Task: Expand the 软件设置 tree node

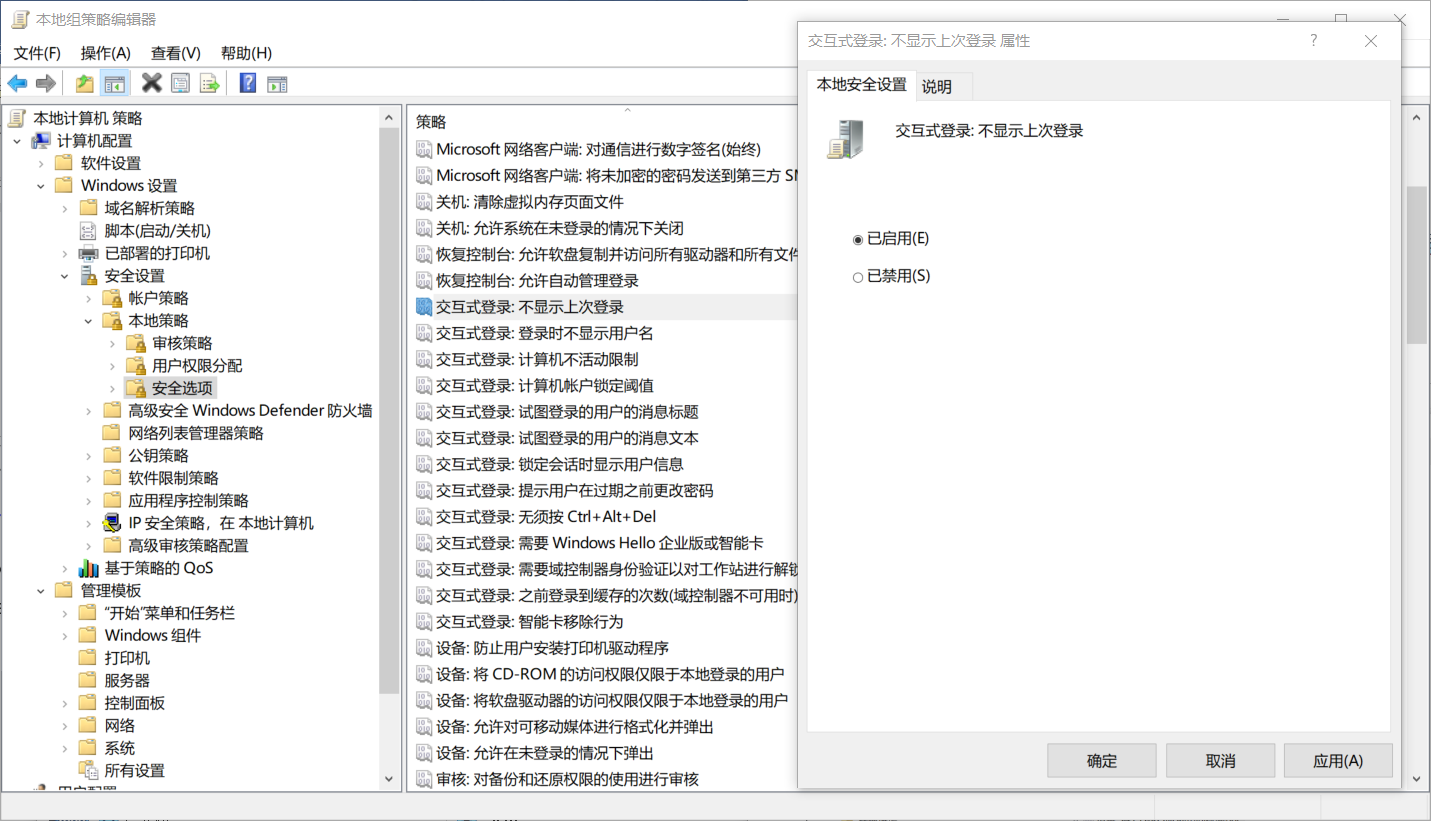Action: pos(41,163)
